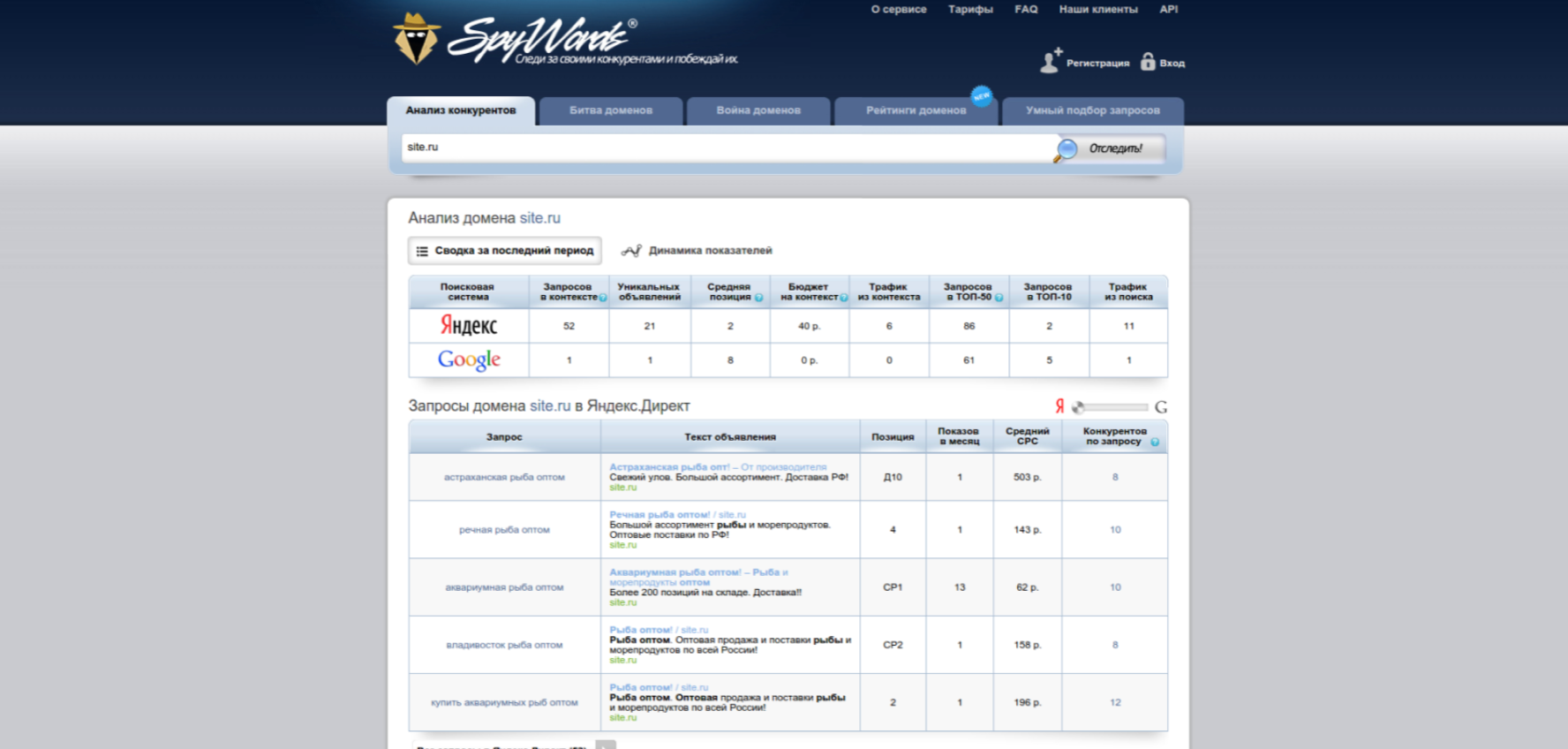Click position value СР1
The image size is (1568, 749).
pyautogui.click(x=893, y=587)
